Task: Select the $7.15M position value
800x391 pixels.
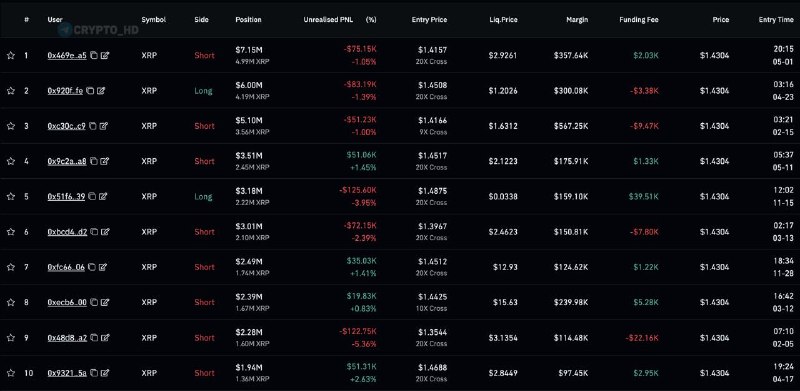Action: point(248,50)
